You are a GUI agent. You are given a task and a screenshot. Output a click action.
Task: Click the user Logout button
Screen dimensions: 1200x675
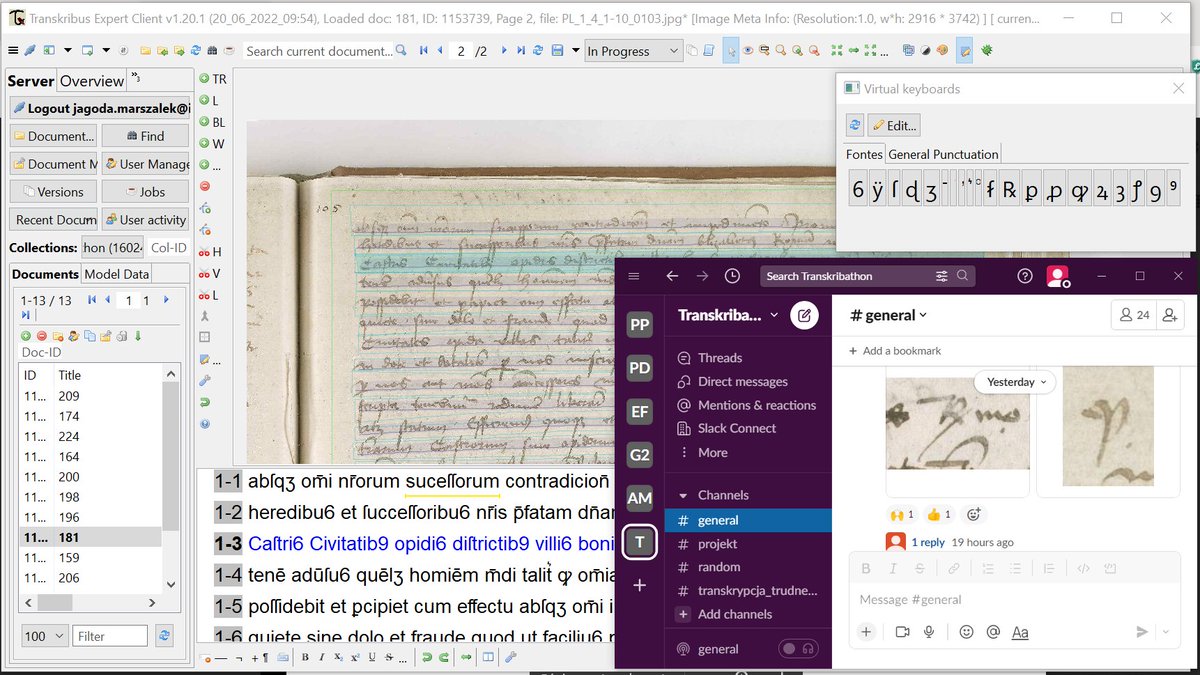coord(100,108)
